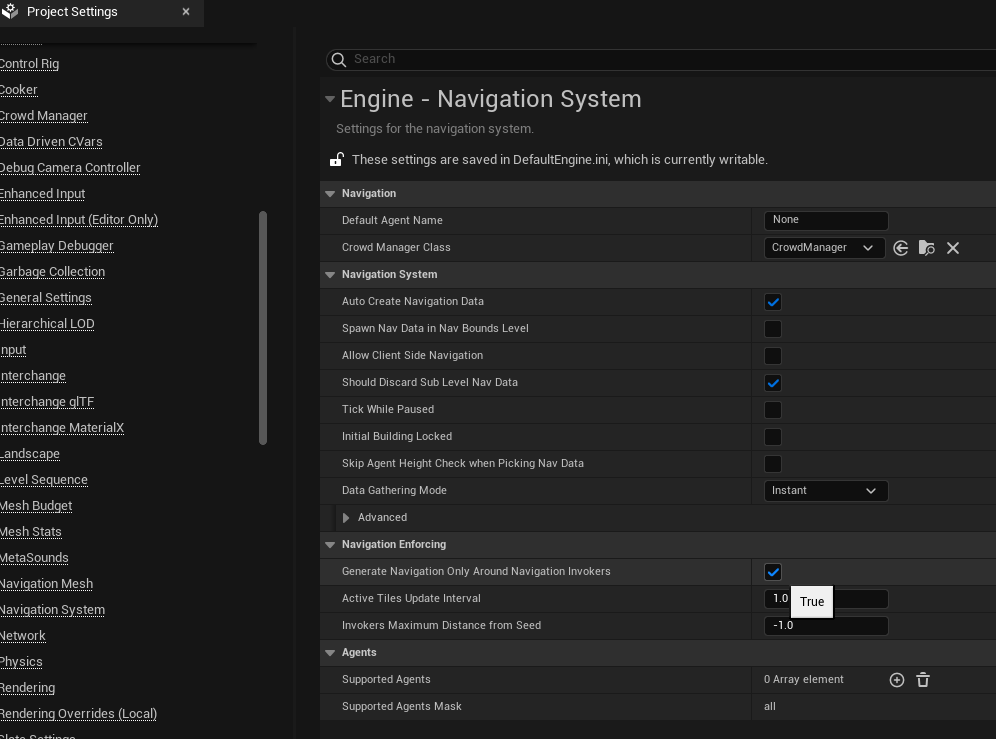
Task: Open Rendering settings
Action: tap(27, 689)
